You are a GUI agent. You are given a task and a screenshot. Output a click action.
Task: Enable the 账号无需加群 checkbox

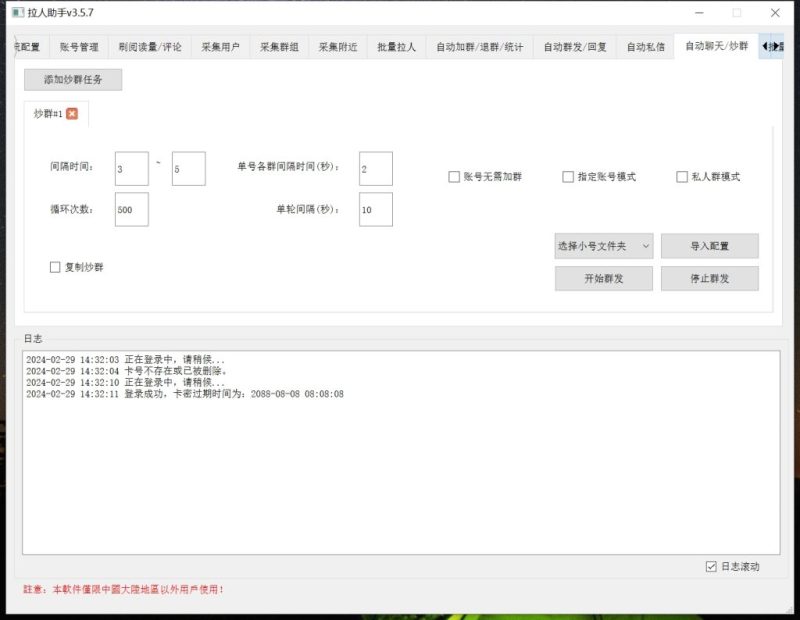pos(454,176)
